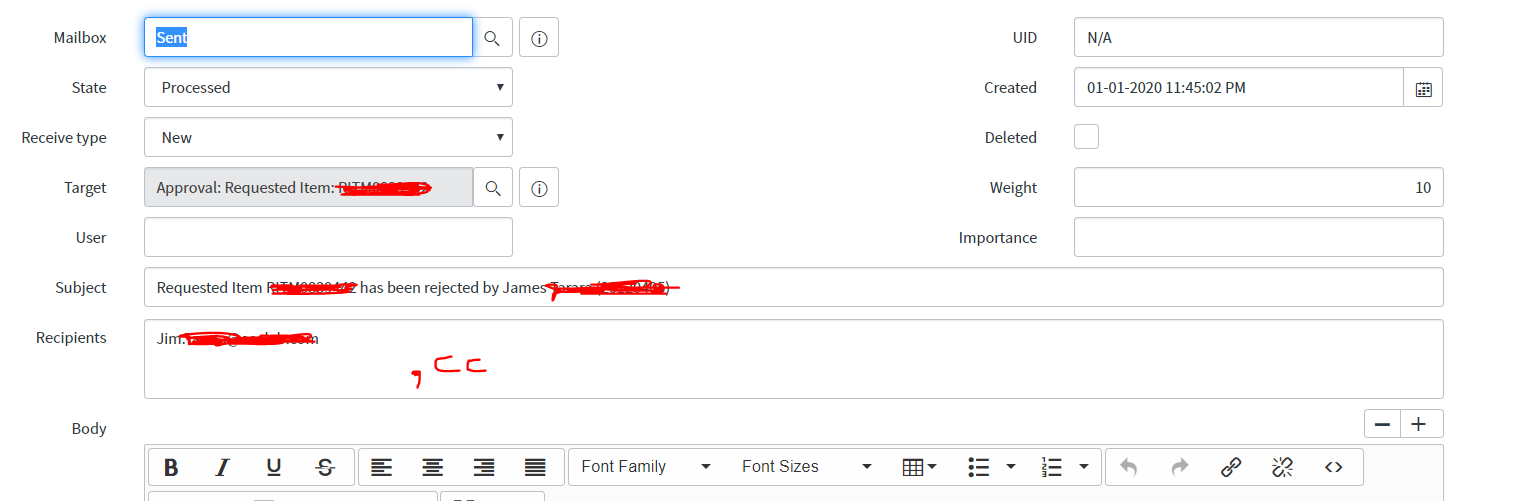Toggle bold formatting in Body editor
Viewport: 1531px width, 501px height.
point(171,467)
